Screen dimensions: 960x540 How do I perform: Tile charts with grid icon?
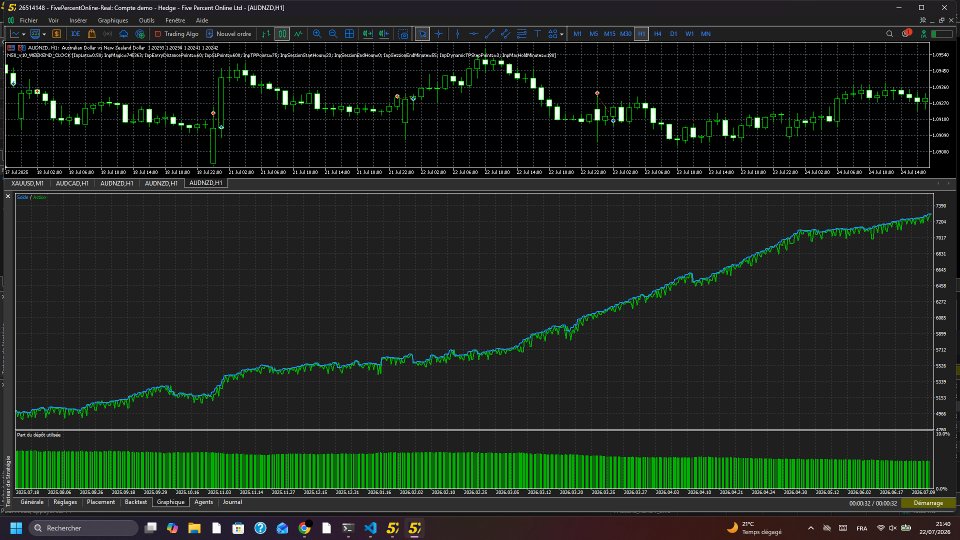click(x=350, y=34)
